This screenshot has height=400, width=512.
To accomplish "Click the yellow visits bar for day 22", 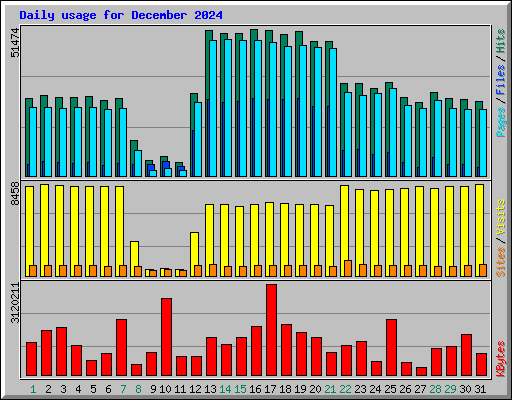I will [344, 231].
